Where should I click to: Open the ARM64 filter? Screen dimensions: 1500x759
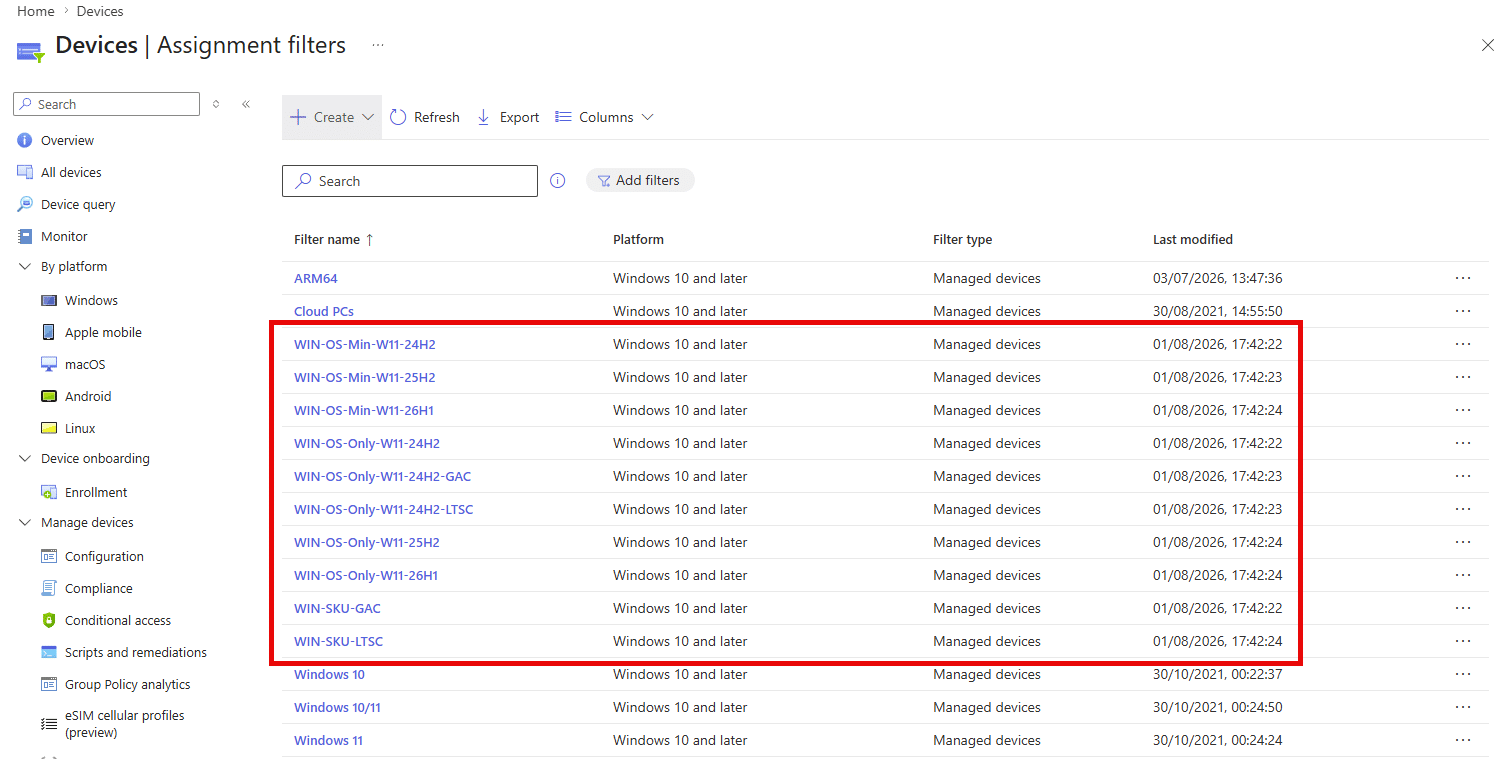(316, 278)
